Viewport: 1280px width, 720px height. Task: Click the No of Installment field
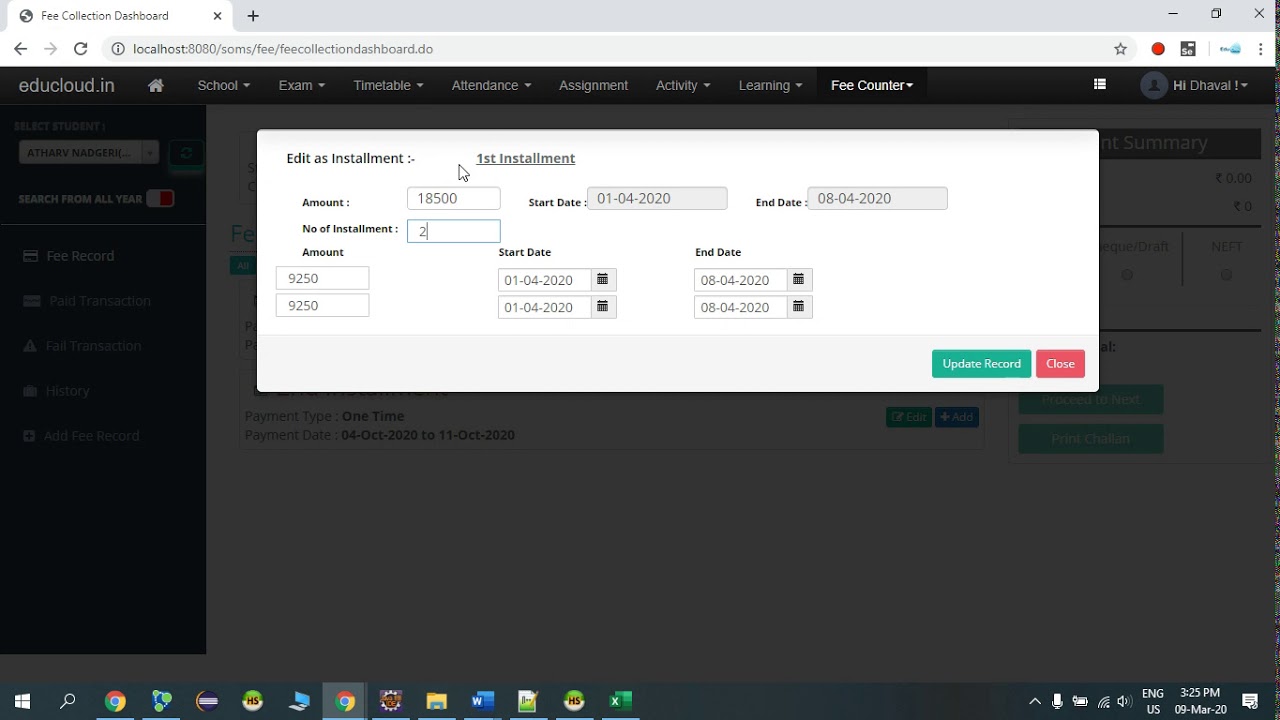click(x=454, y=231)
